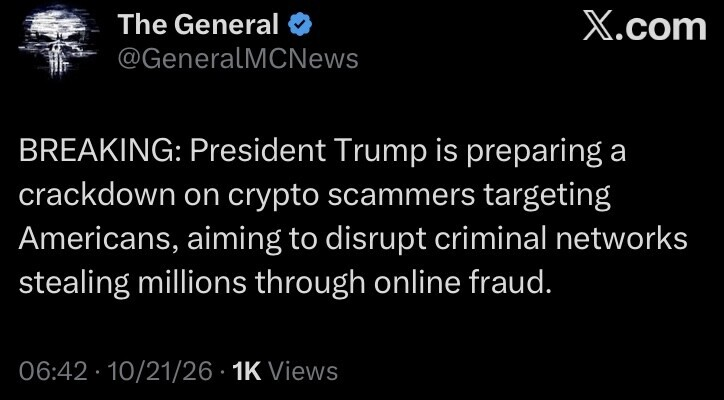Viewport: 724px width, 400px height.
Task: Click the 1K view count
Action: coord(247,371)
